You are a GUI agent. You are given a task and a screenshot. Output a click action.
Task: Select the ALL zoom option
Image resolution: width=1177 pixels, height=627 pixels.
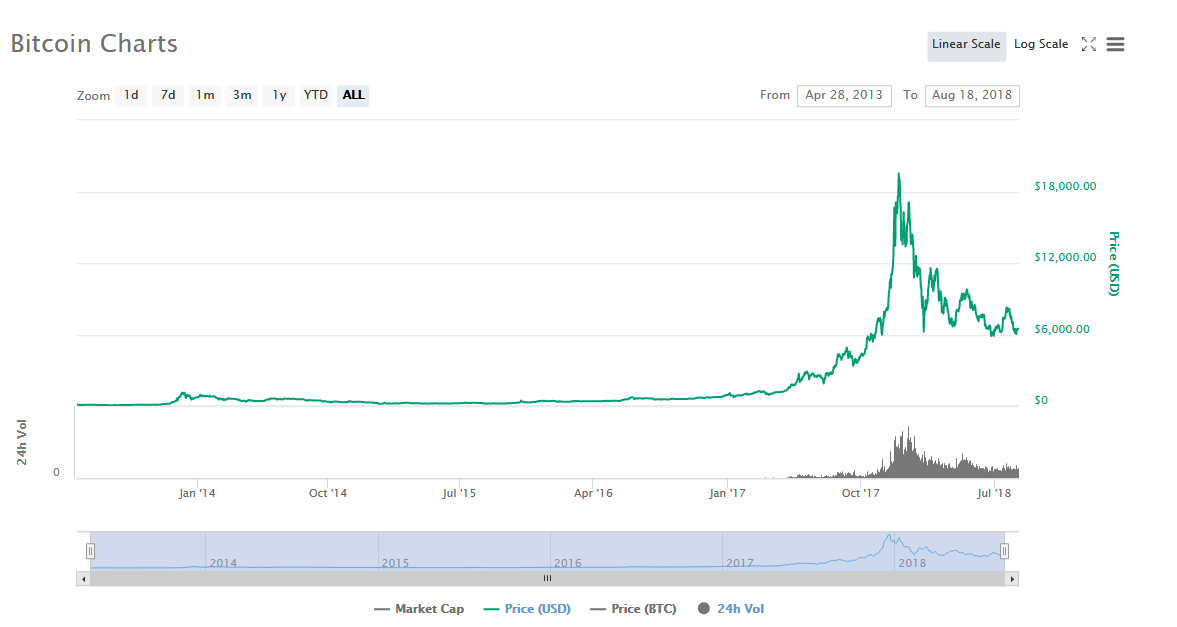coord(353,95)
